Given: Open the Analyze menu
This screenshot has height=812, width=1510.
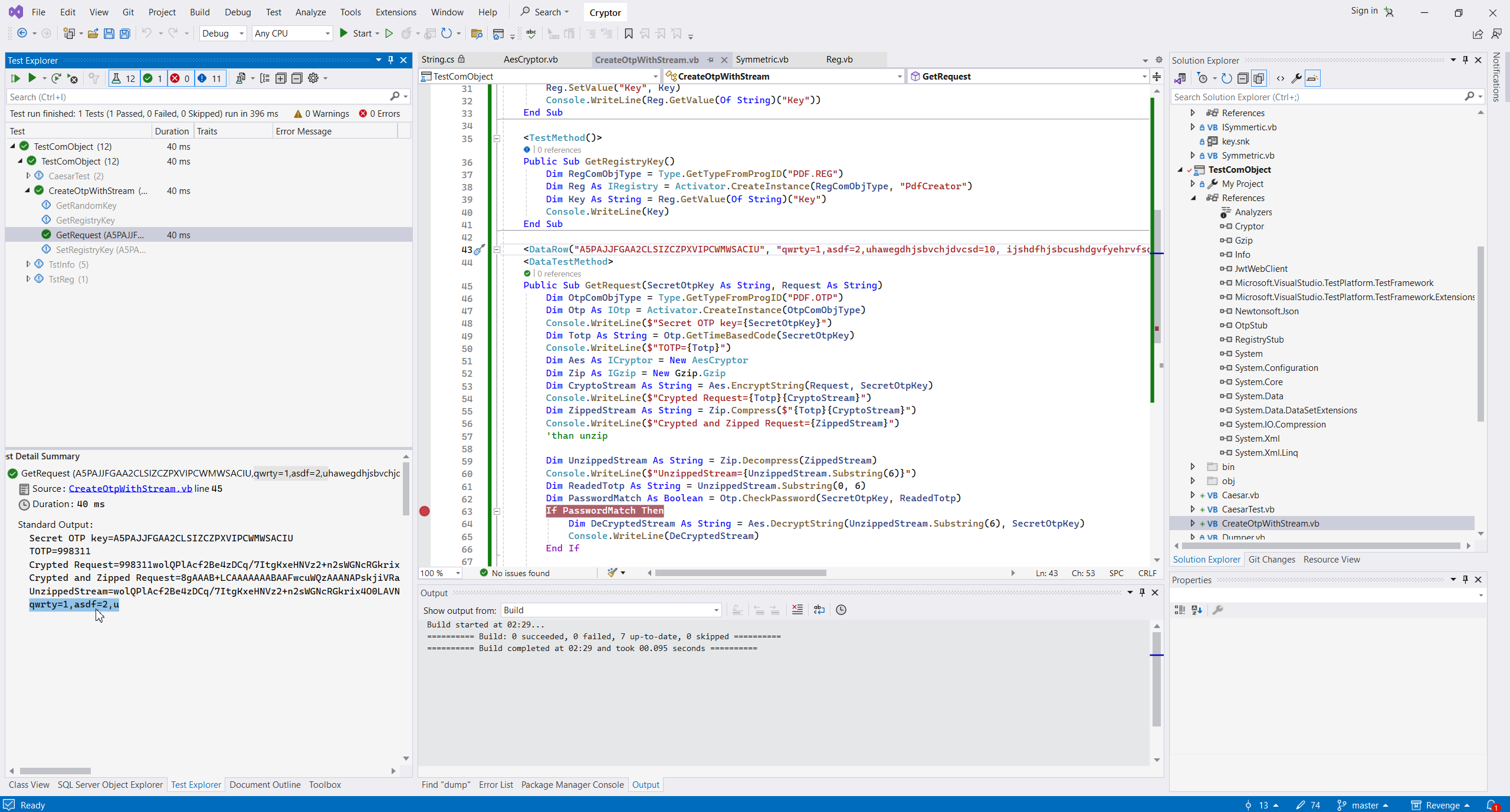Looking at the screenshot, I should 310,12.
